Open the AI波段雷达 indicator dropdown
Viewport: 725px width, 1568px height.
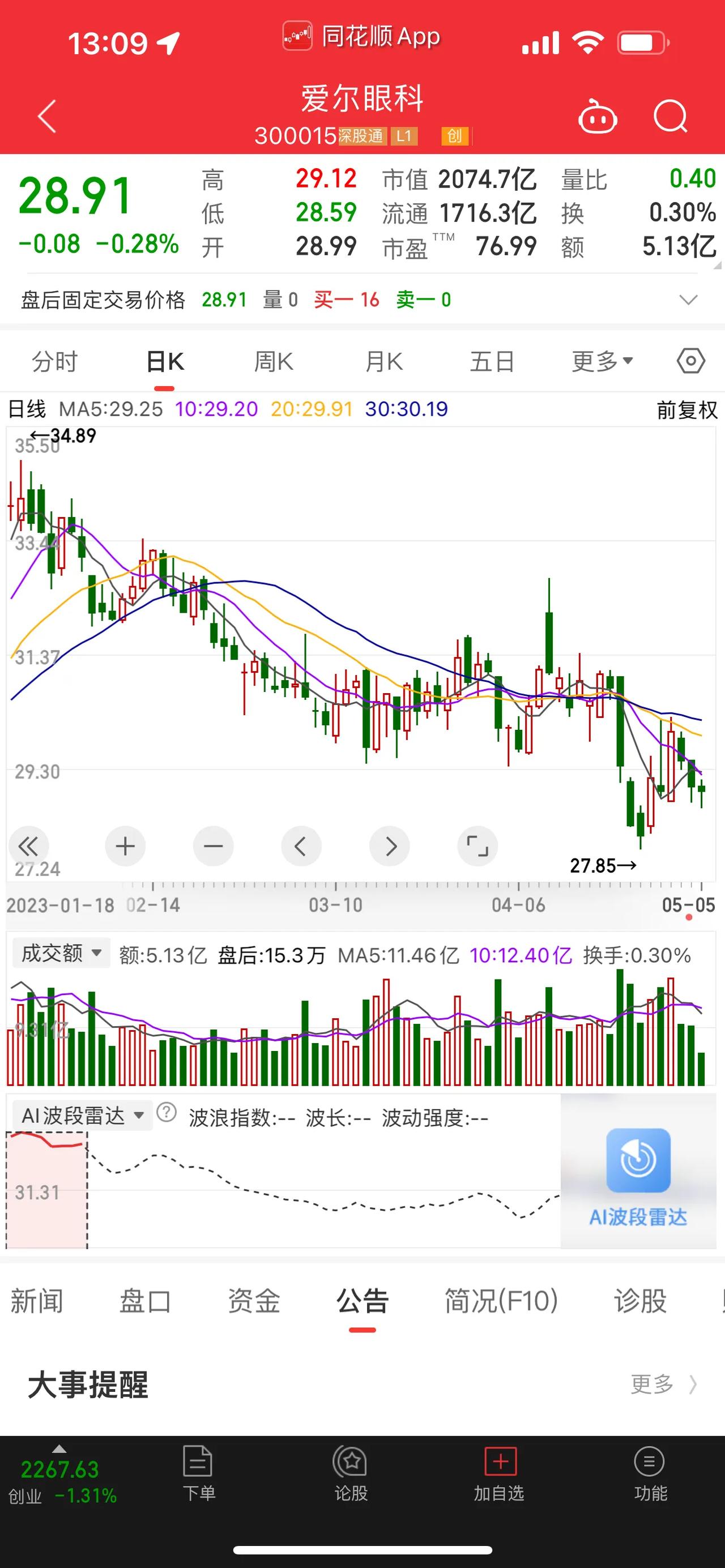(x=83, y=1116)
